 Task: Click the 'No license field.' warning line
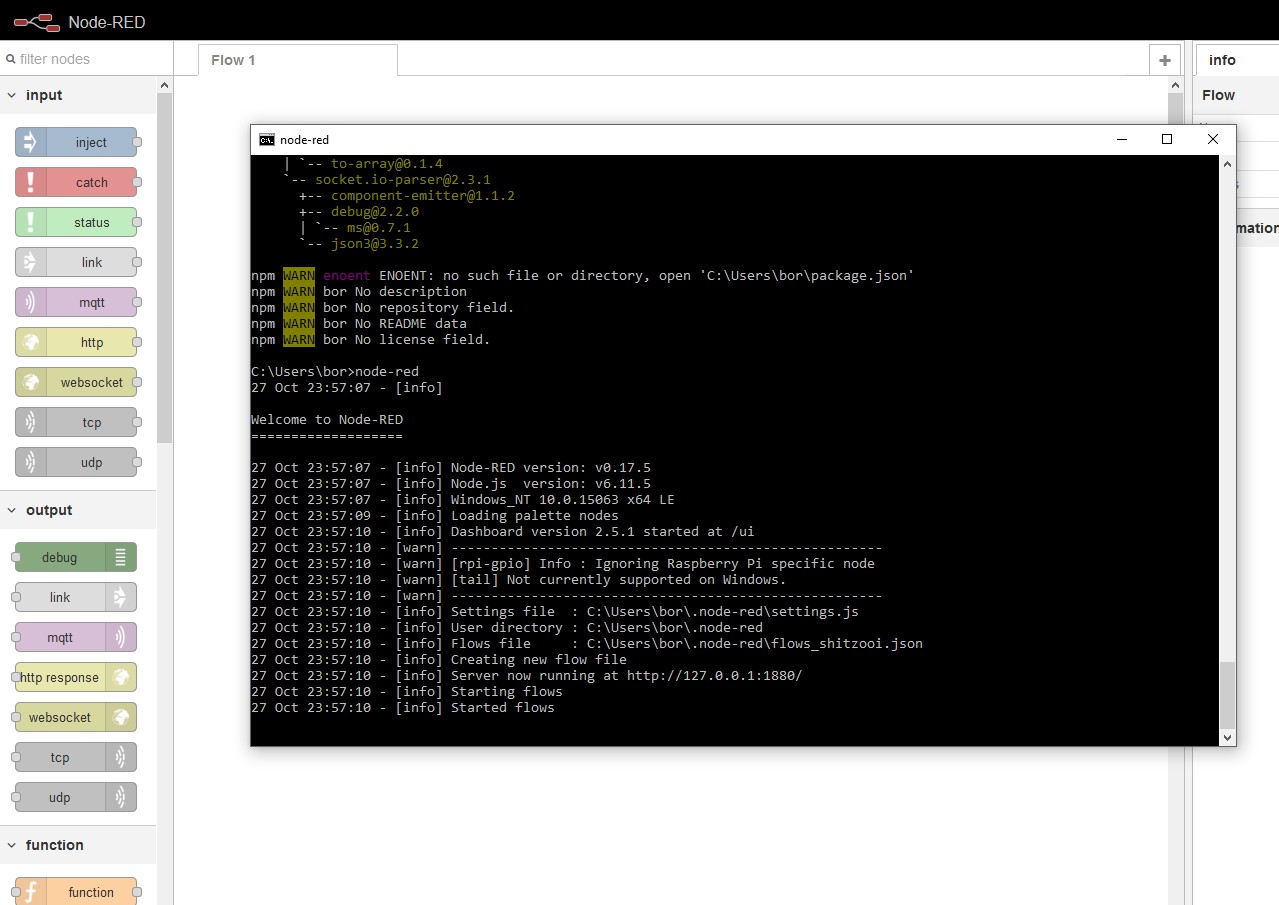pos(371,340)
